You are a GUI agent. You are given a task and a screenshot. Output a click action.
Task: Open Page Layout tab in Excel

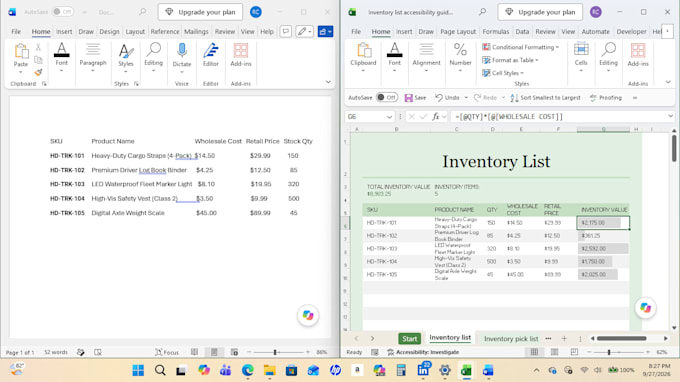pos(458,32)
